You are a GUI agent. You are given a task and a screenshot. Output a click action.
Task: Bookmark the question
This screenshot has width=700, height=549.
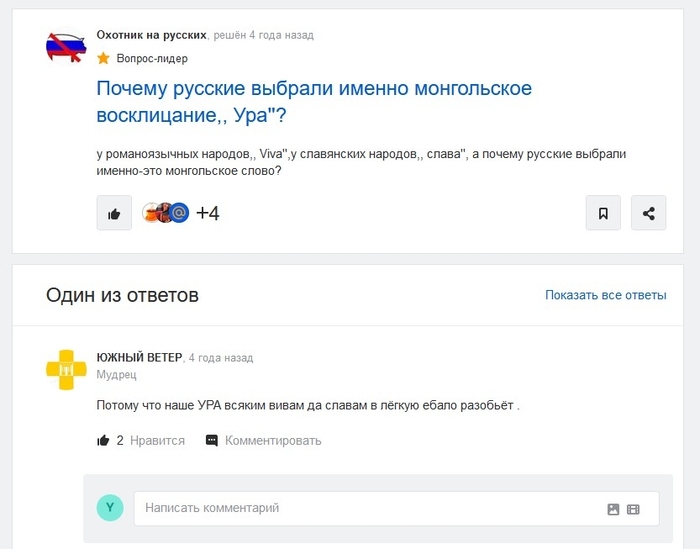coord(603,213)
